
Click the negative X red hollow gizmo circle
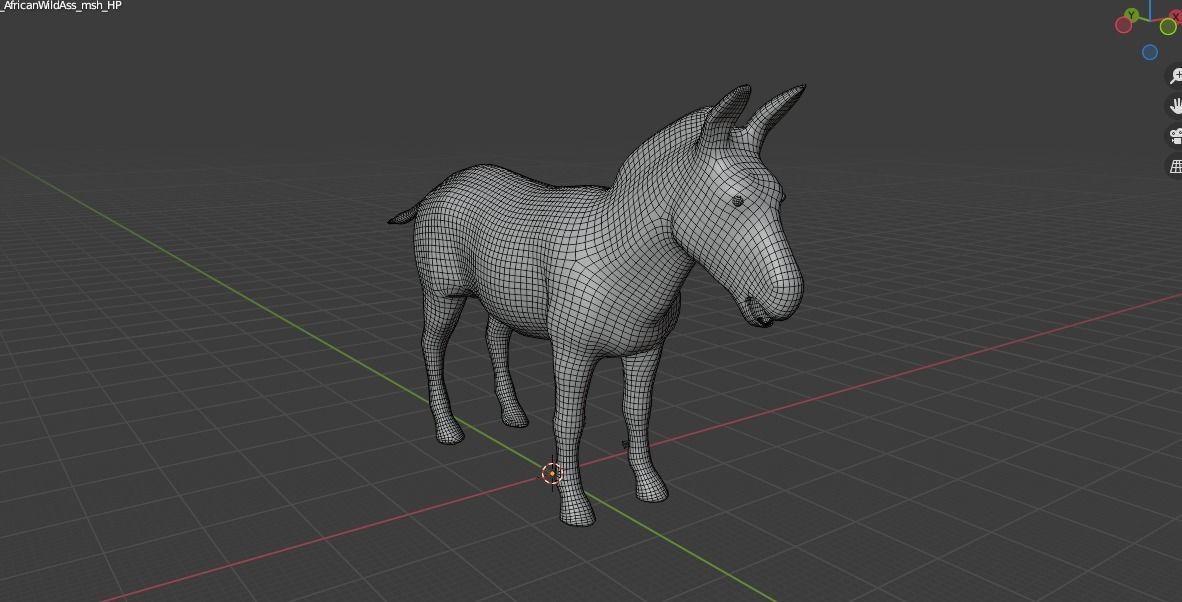tap(1123, 25)
